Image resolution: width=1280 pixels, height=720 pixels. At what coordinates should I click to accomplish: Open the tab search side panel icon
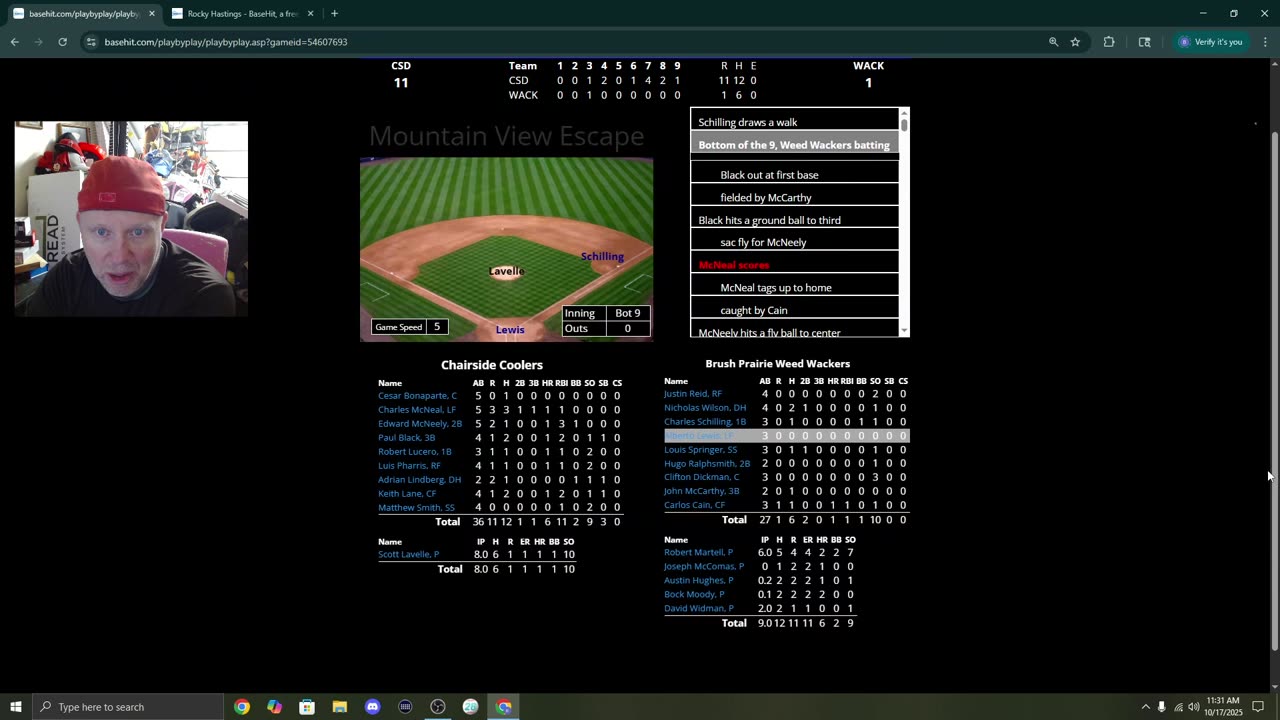tap(1144, 42)
